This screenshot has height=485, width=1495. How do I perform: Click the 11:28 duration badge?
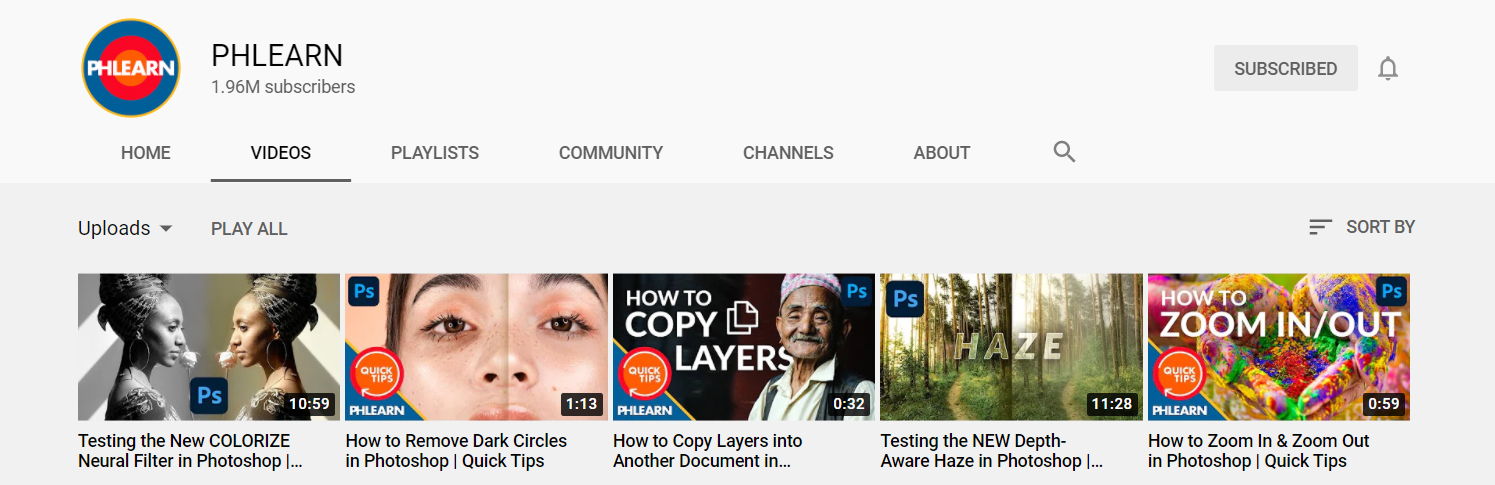click(1112, 404)
